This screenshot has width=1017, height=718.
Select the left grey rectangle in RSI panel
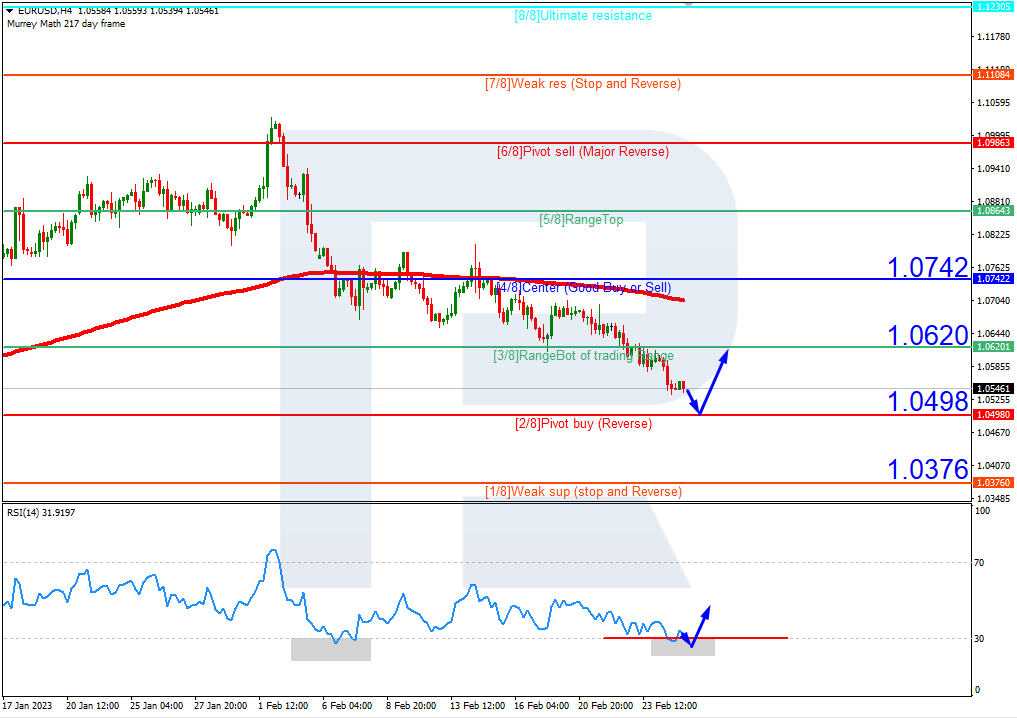pos(330,649)
